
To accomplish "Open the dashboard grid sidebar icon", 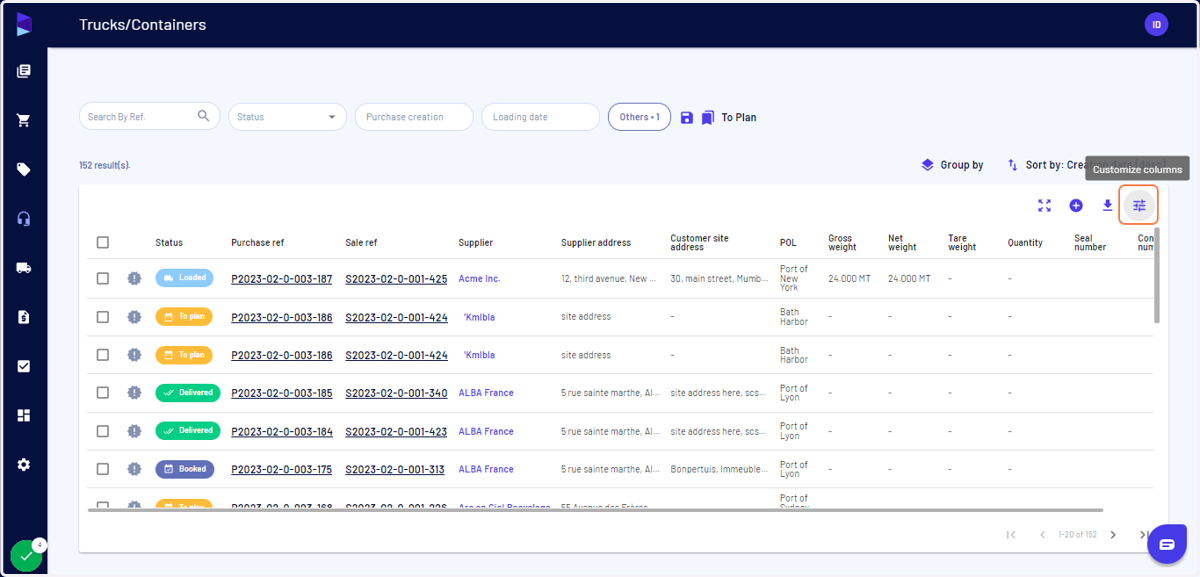I will [x=24, y=415].
